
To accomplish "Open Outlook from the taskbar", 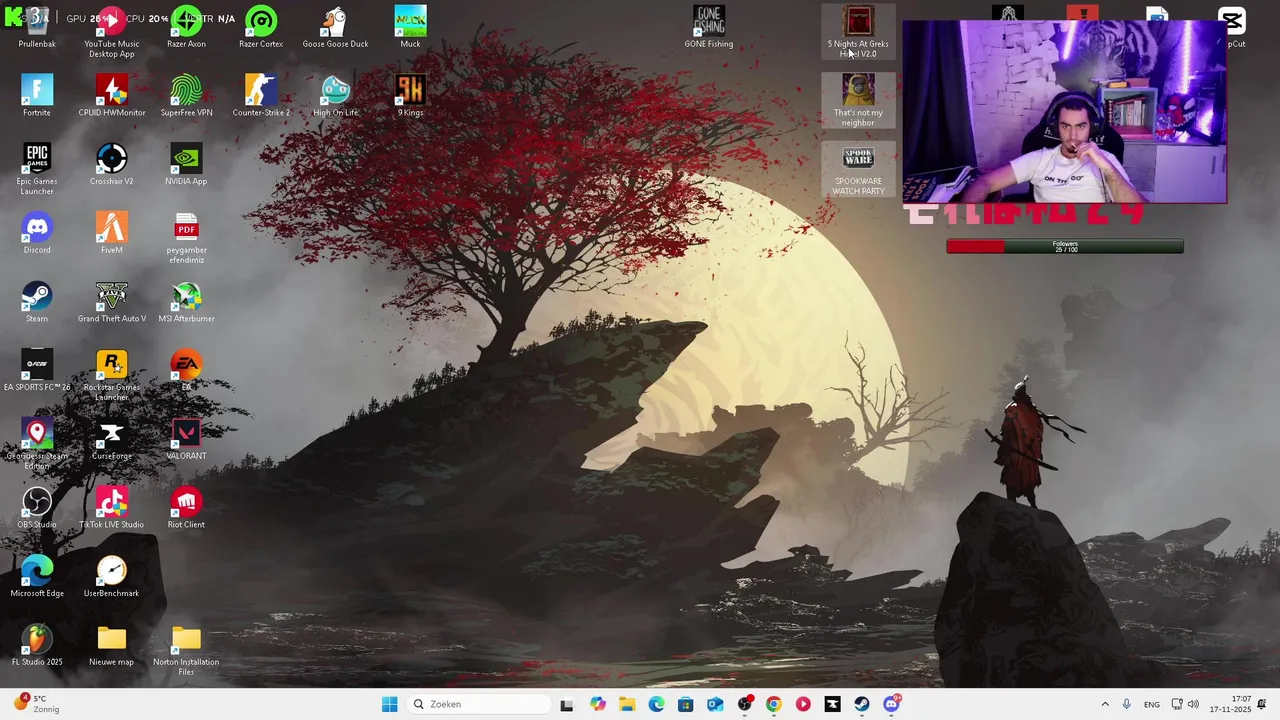I will 715,704.
